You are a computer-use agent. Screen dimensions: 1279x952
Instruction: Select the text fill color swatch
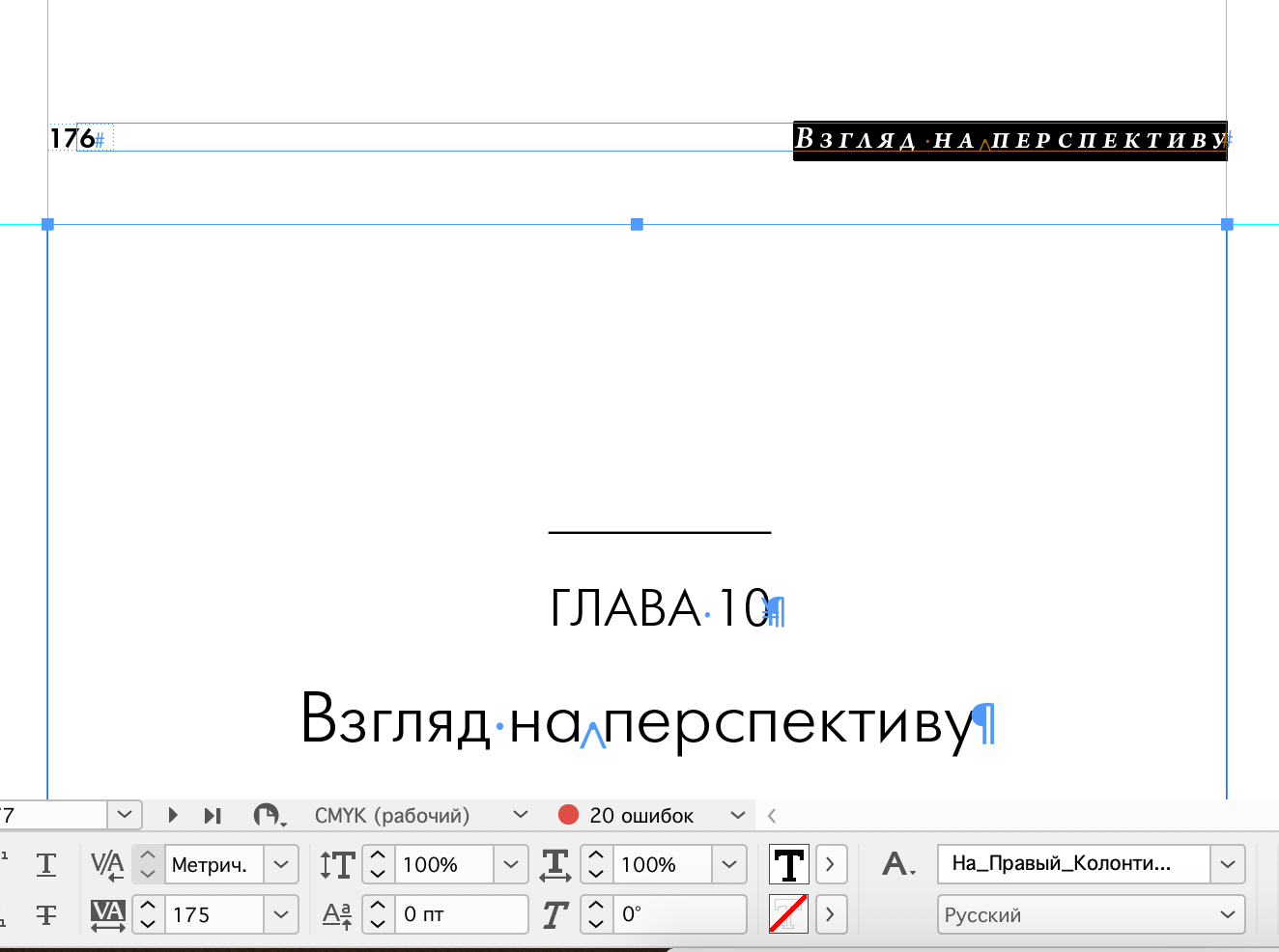[789, 864]
